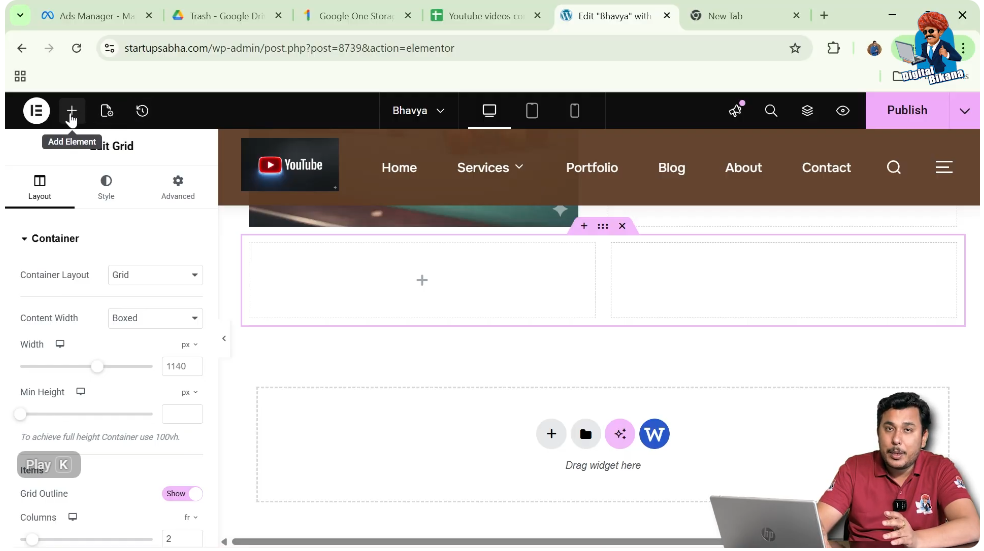Click the grid container drag handle
The height and width of the screenshot is (551, 984).
(602, 226)
